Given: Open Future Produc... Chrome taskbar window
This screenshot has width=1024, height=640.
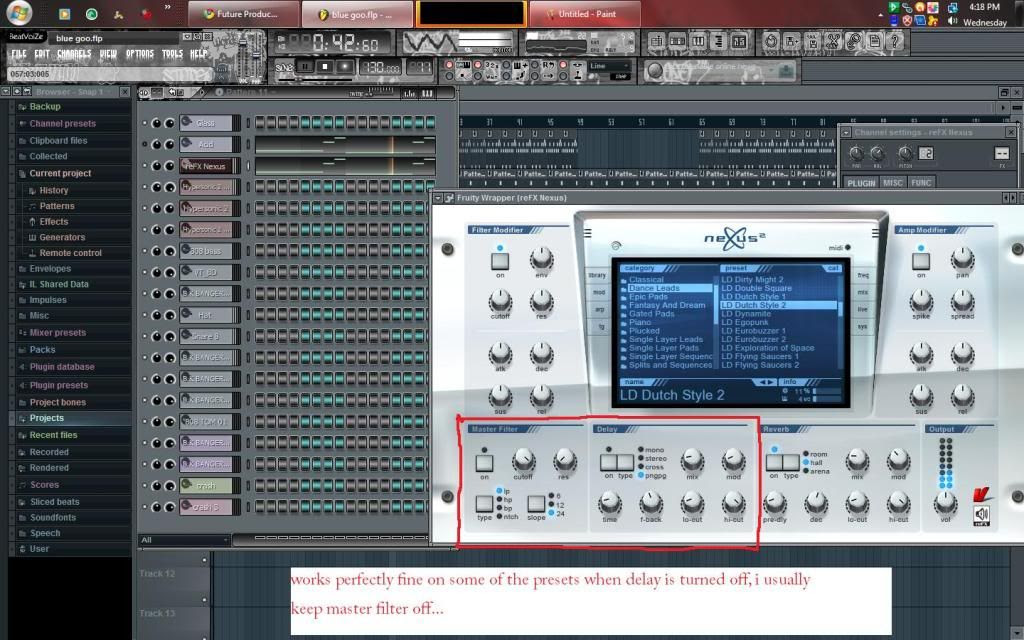Looking at the screenshot, I should coord(244,14).
